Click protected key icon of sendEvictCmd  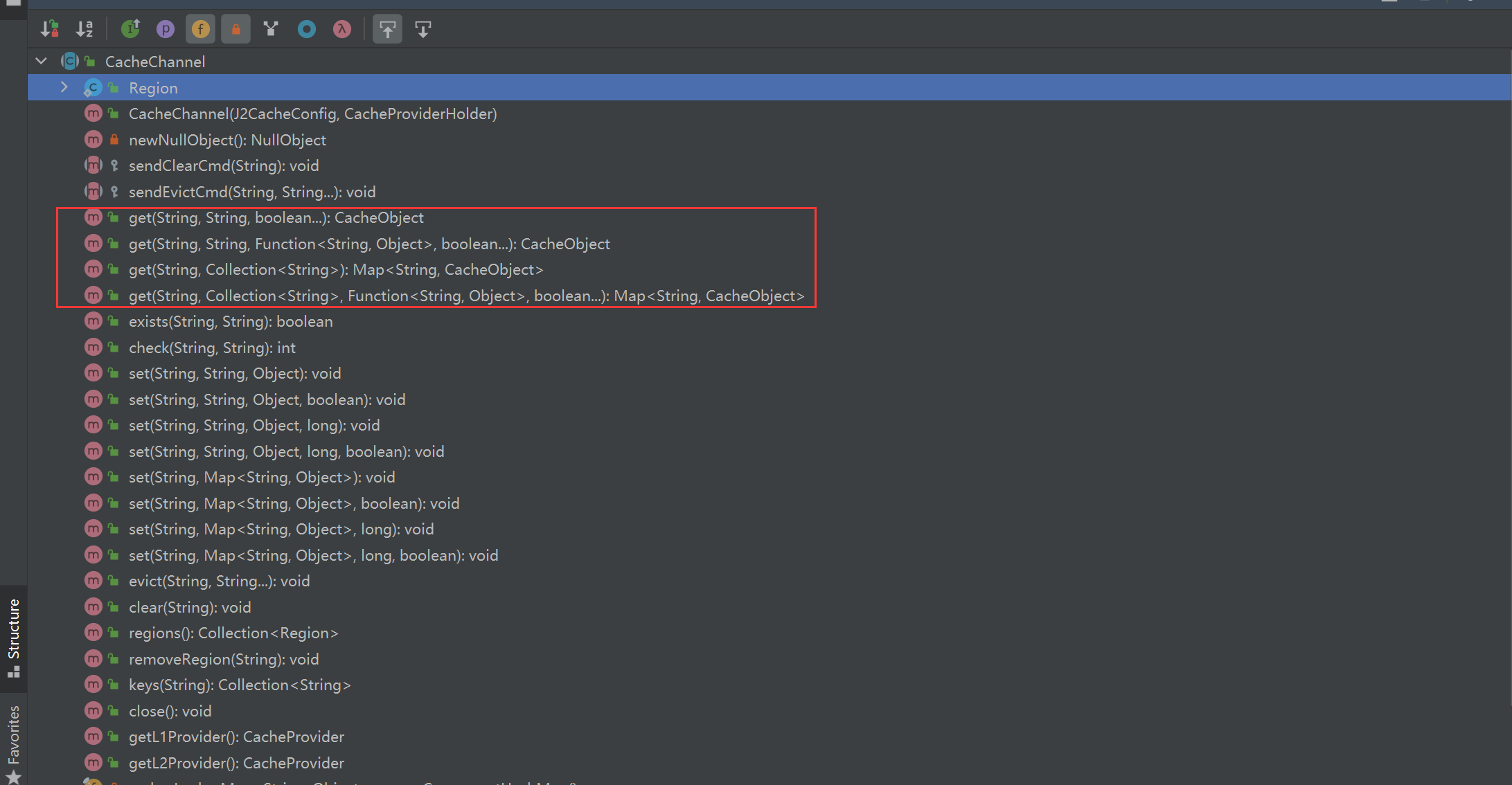114,192
